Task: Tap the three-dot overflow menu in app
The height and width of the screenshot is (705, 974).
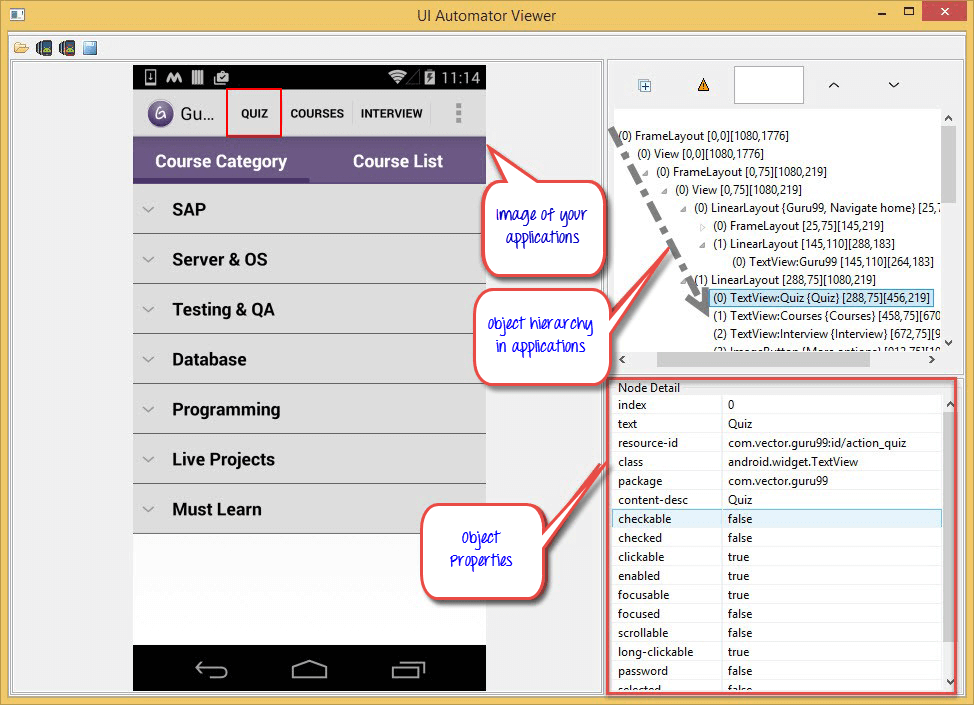Action: [459, 113]
